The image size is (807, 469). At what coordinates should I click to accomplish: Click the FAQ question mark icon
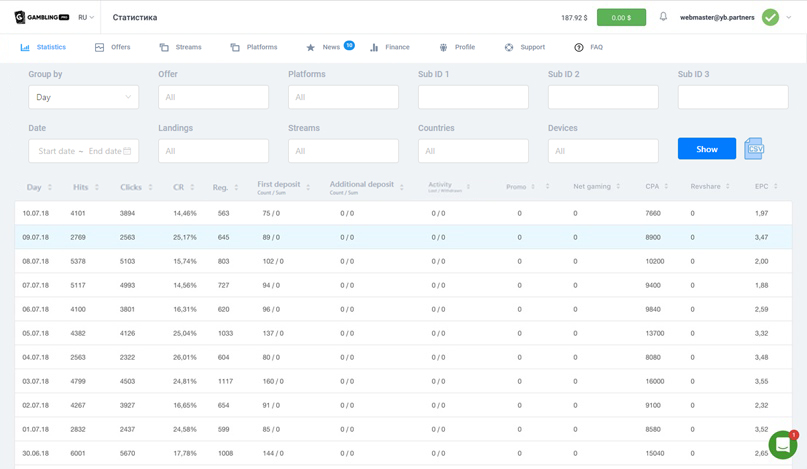tap(578, 47)
